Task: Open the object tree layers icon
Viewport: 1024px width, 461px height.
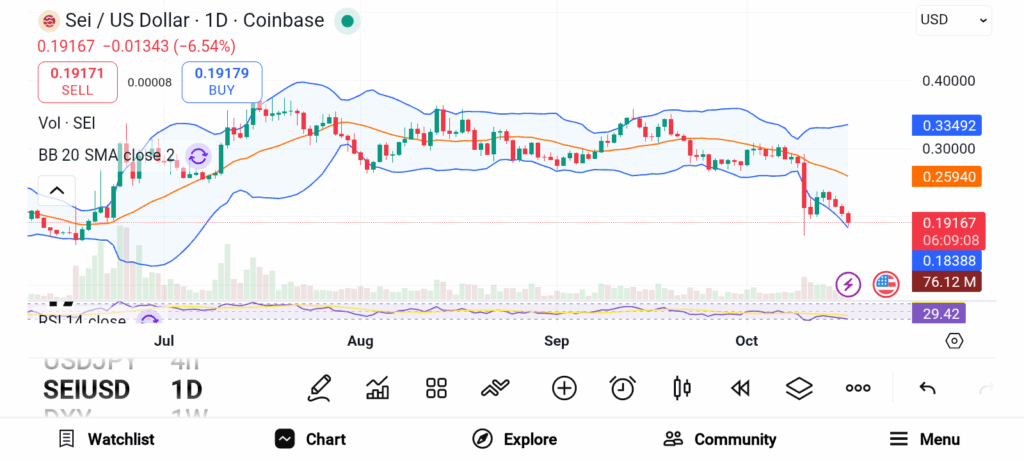Action: click(x=799, y=388)
